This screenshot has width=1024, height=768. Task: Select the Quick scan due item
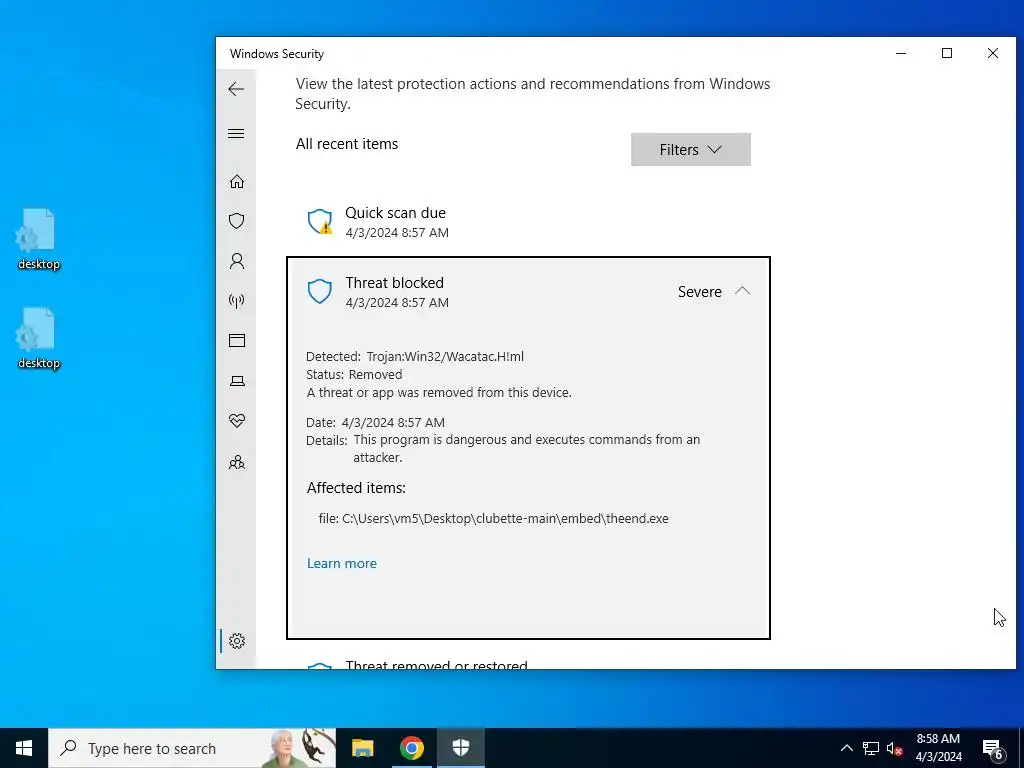528,222
